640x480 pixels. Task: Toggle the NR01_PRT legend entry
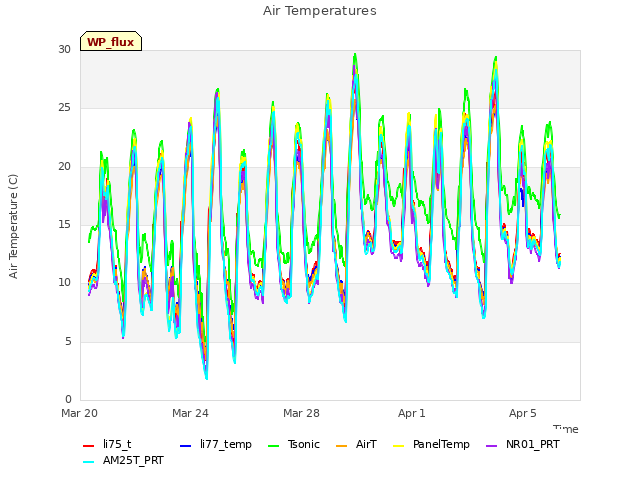click(523, 444)
